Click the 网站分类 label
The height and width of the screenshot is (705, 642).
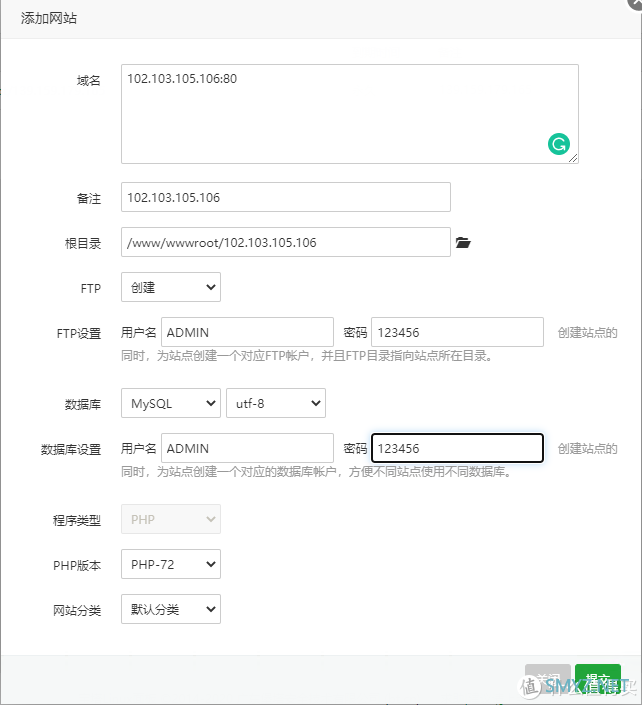point(77,611)
